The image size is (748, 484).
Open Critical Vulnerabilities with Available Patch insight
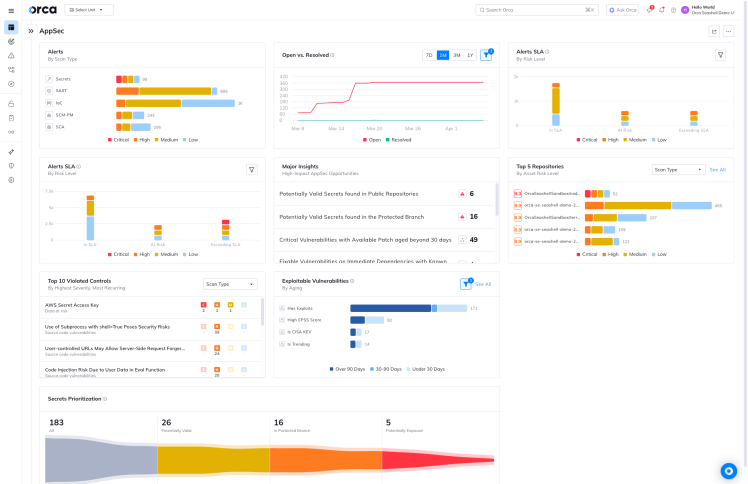tap(384, 240)
